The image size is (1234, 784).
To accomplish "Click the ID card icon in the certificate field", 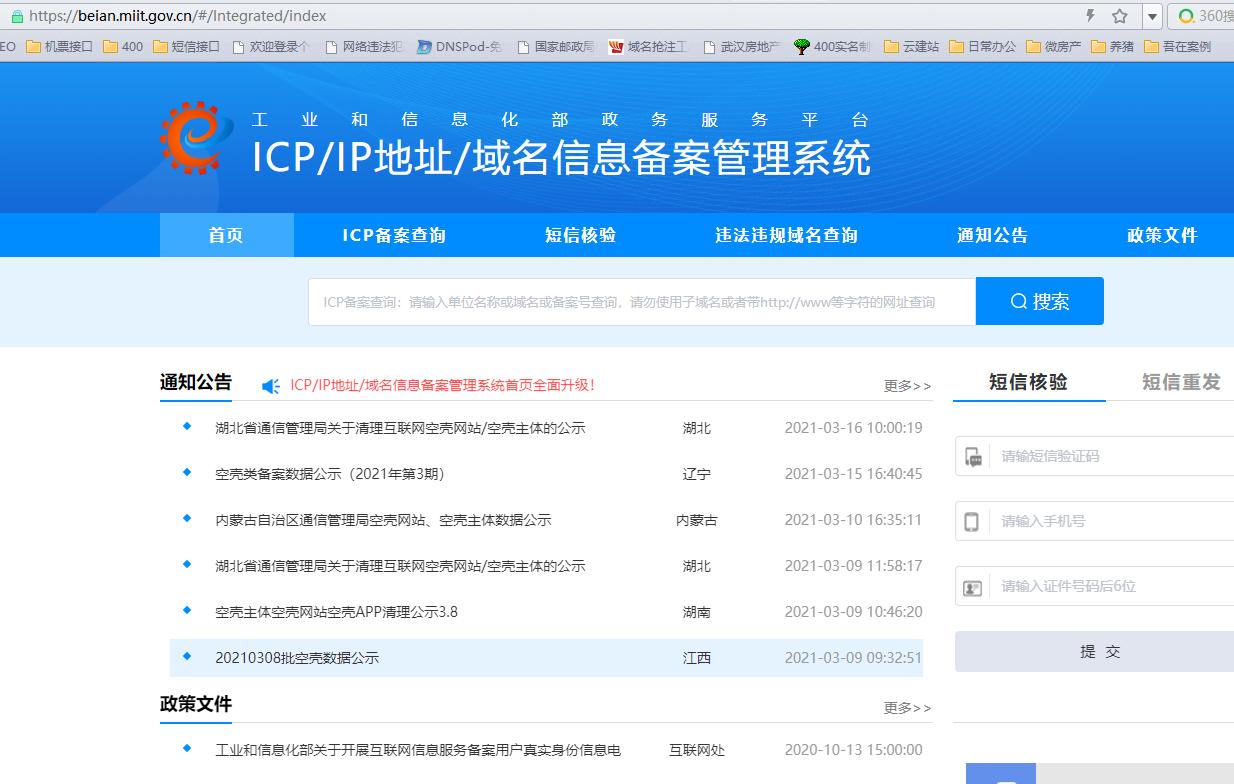I will tap(970, 586).
